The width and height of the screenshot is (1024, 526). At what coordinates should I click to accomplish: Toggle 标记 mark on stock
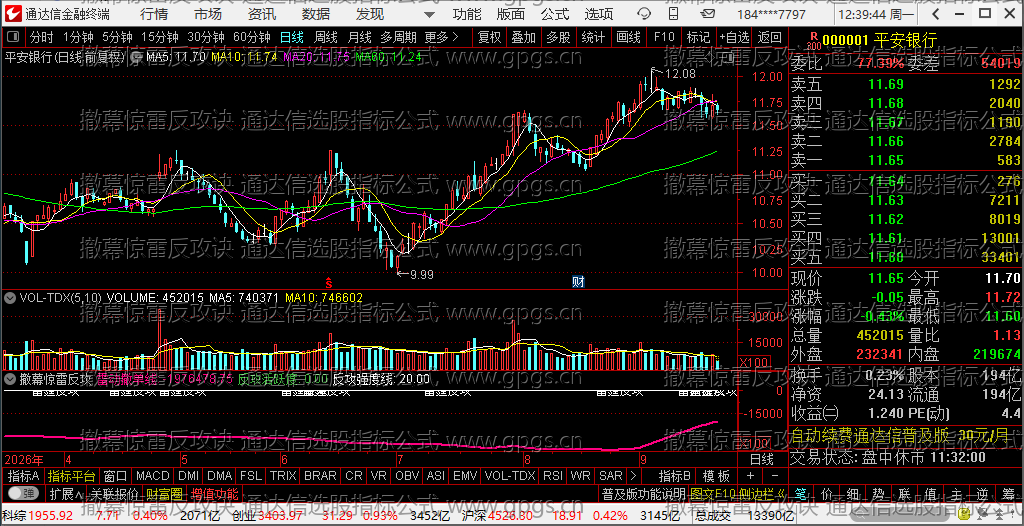click(698, 37)
